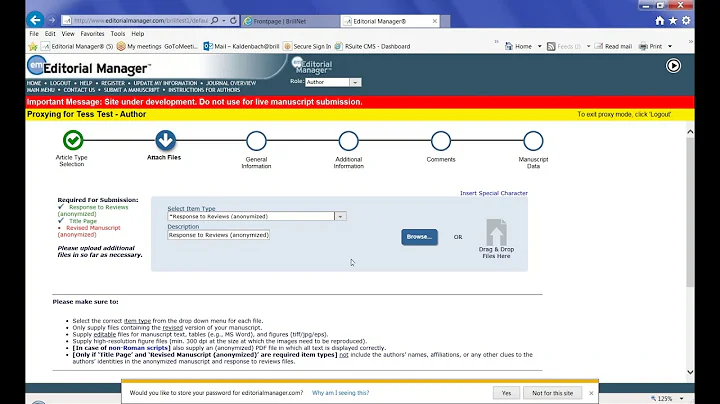This screenshot has width=720, height=404.
Task: Click the Why am I seeing this? link
Action: [x=340, y=393]
